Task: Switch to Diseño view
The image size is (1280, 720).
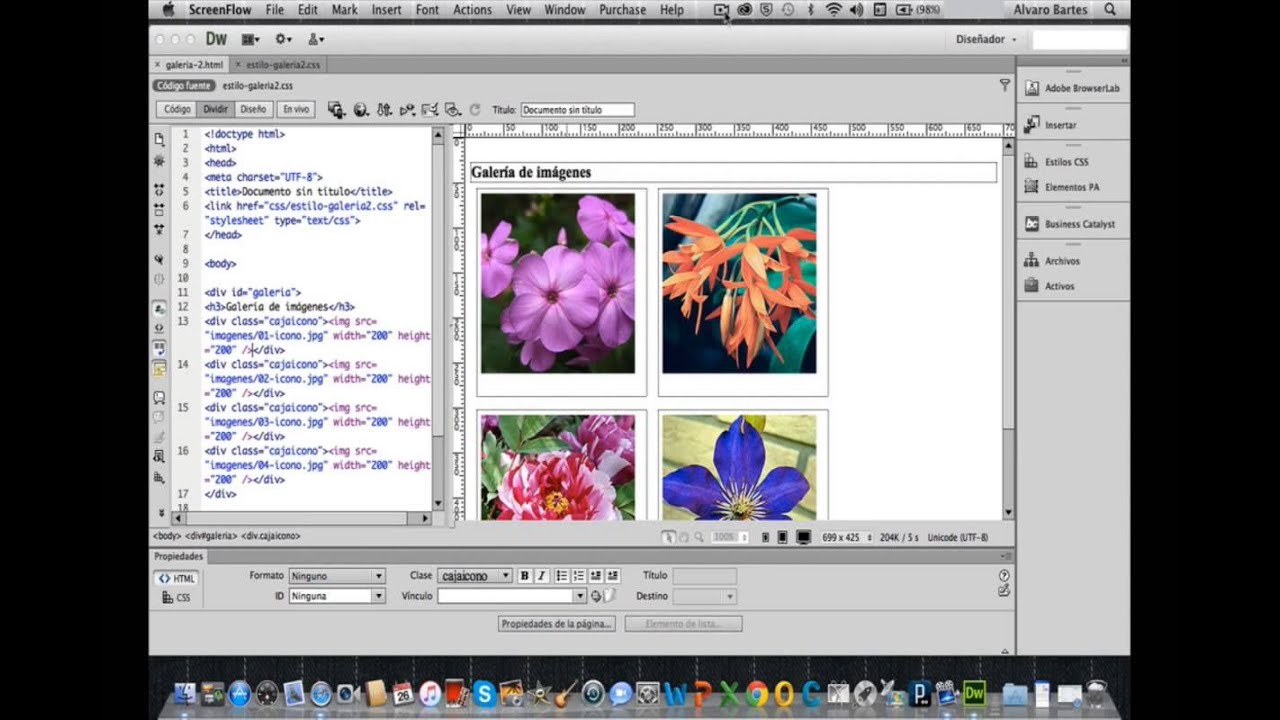Action: tap(253, 109)
